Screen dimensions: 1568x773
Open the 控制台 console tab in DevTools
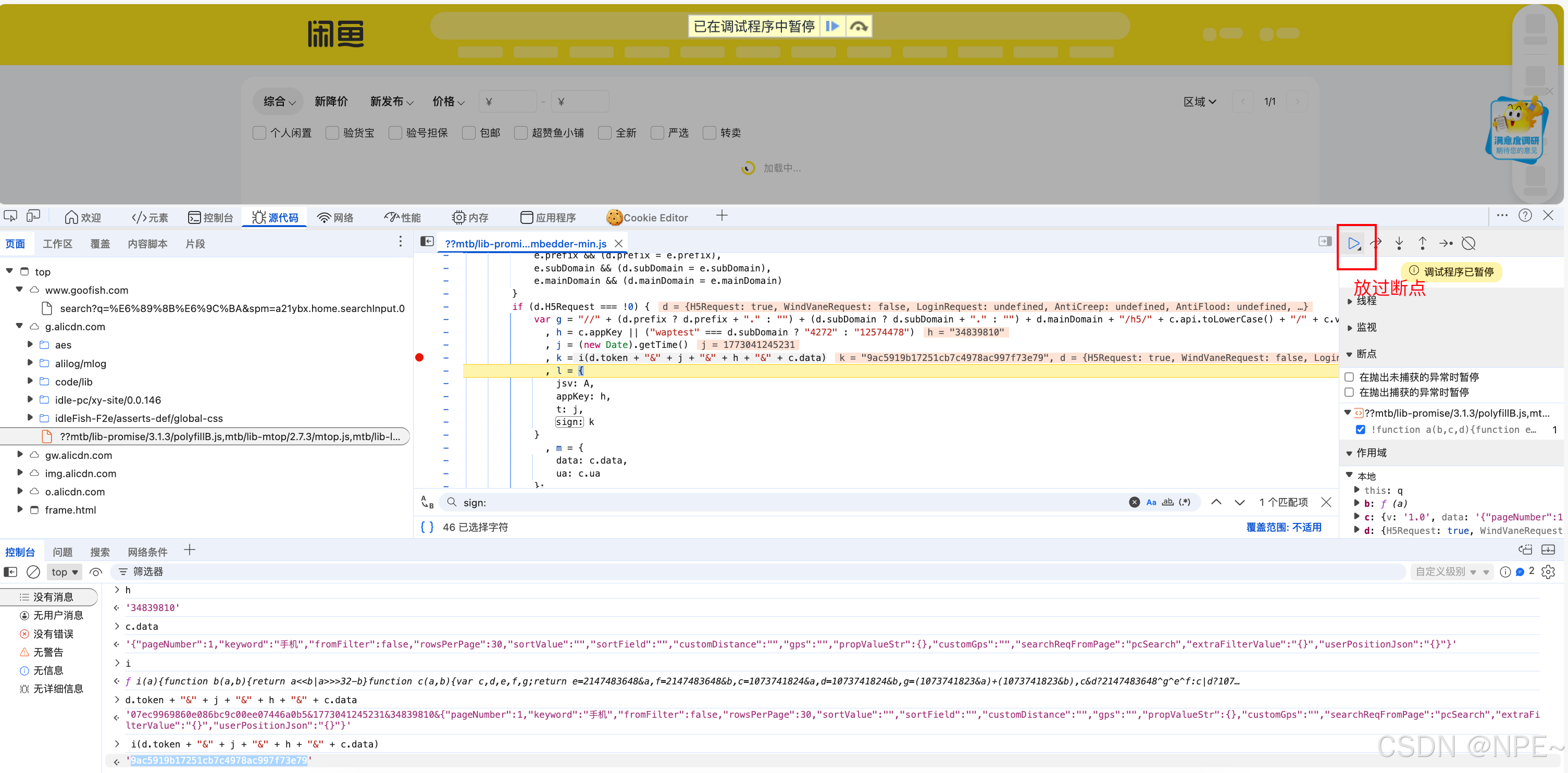[210, 217]
